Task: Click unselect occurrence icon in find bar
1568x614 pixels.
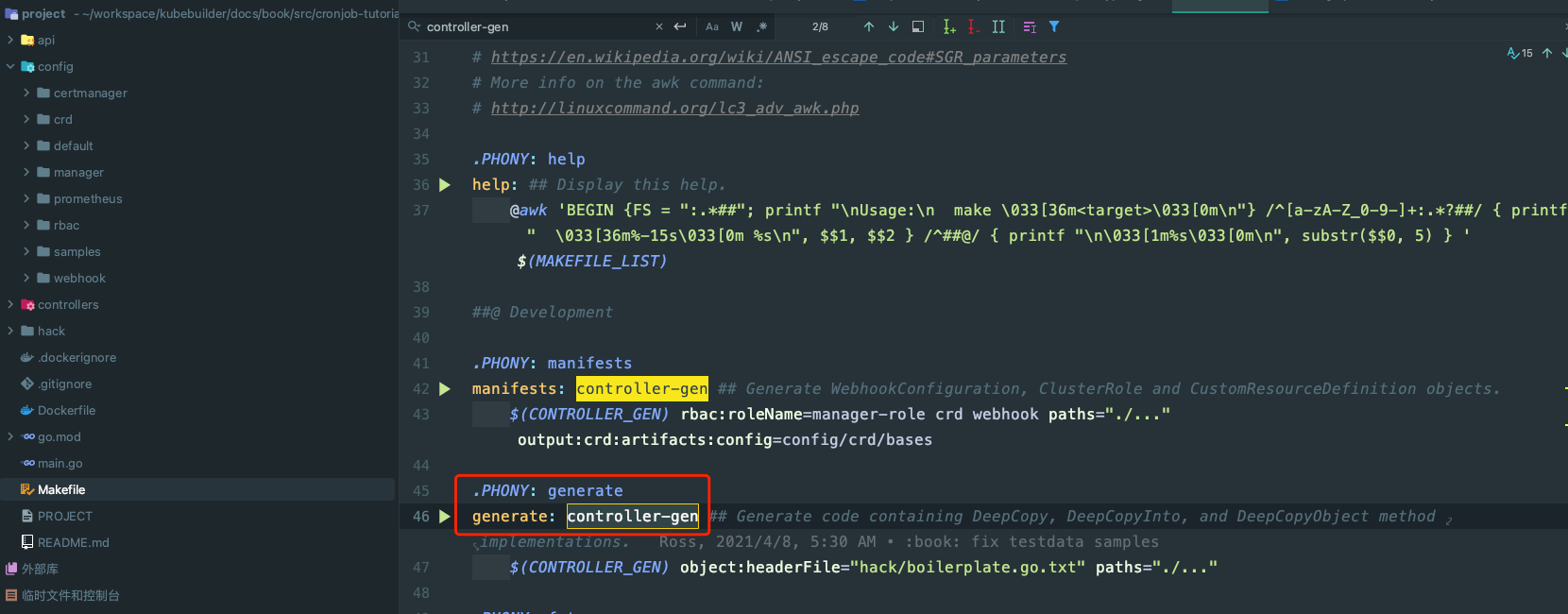Action: point(973,26)
